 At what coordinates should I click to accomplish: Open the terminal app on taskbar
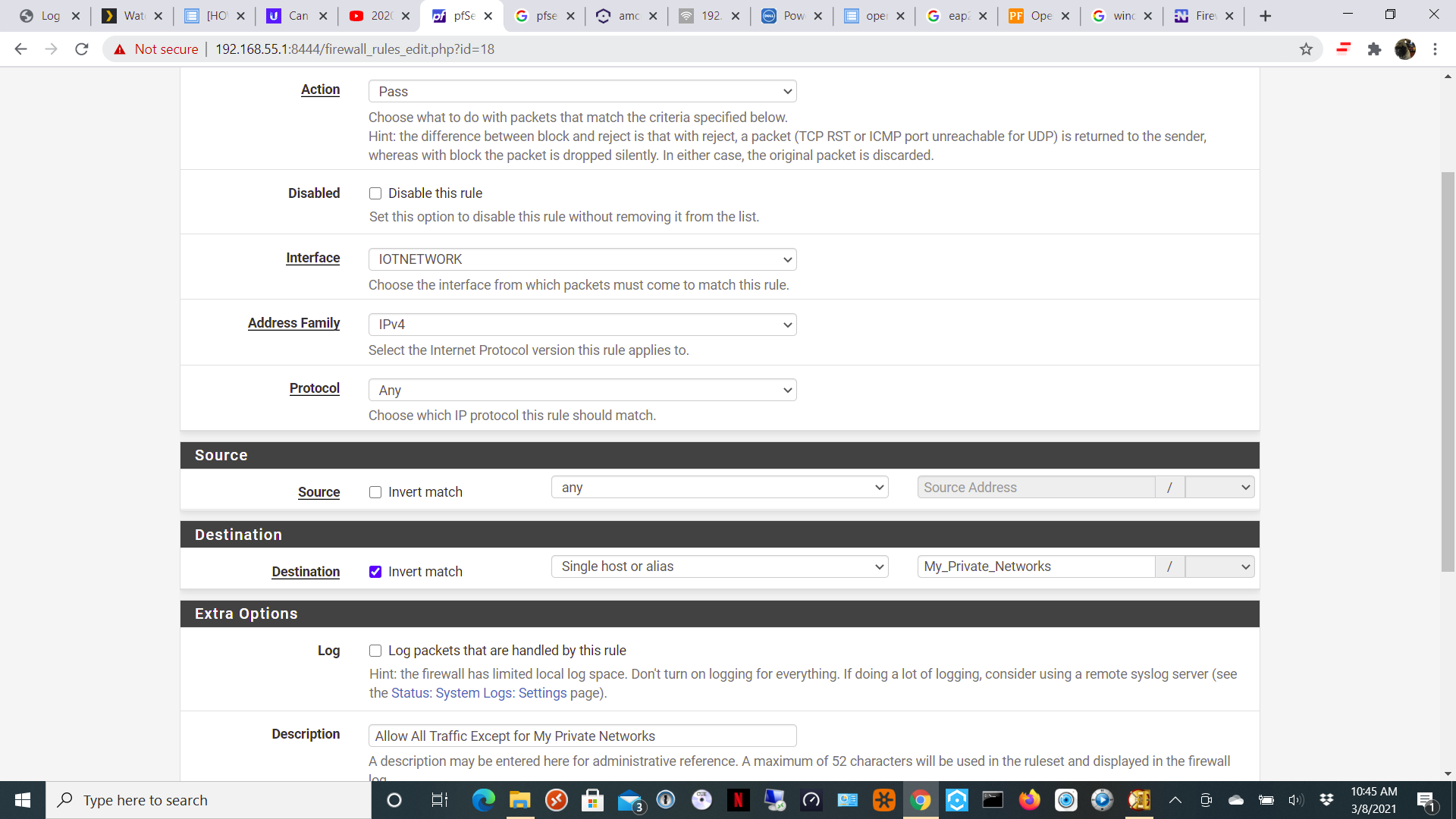pyautogui.click(x=993, y=800)
